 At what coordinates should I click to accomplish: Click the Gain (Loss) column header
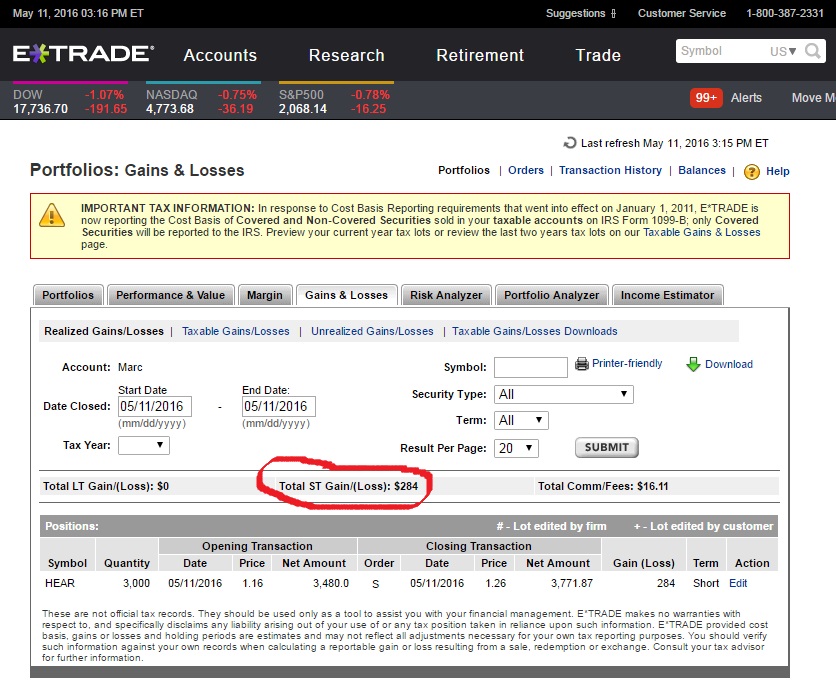644,563
